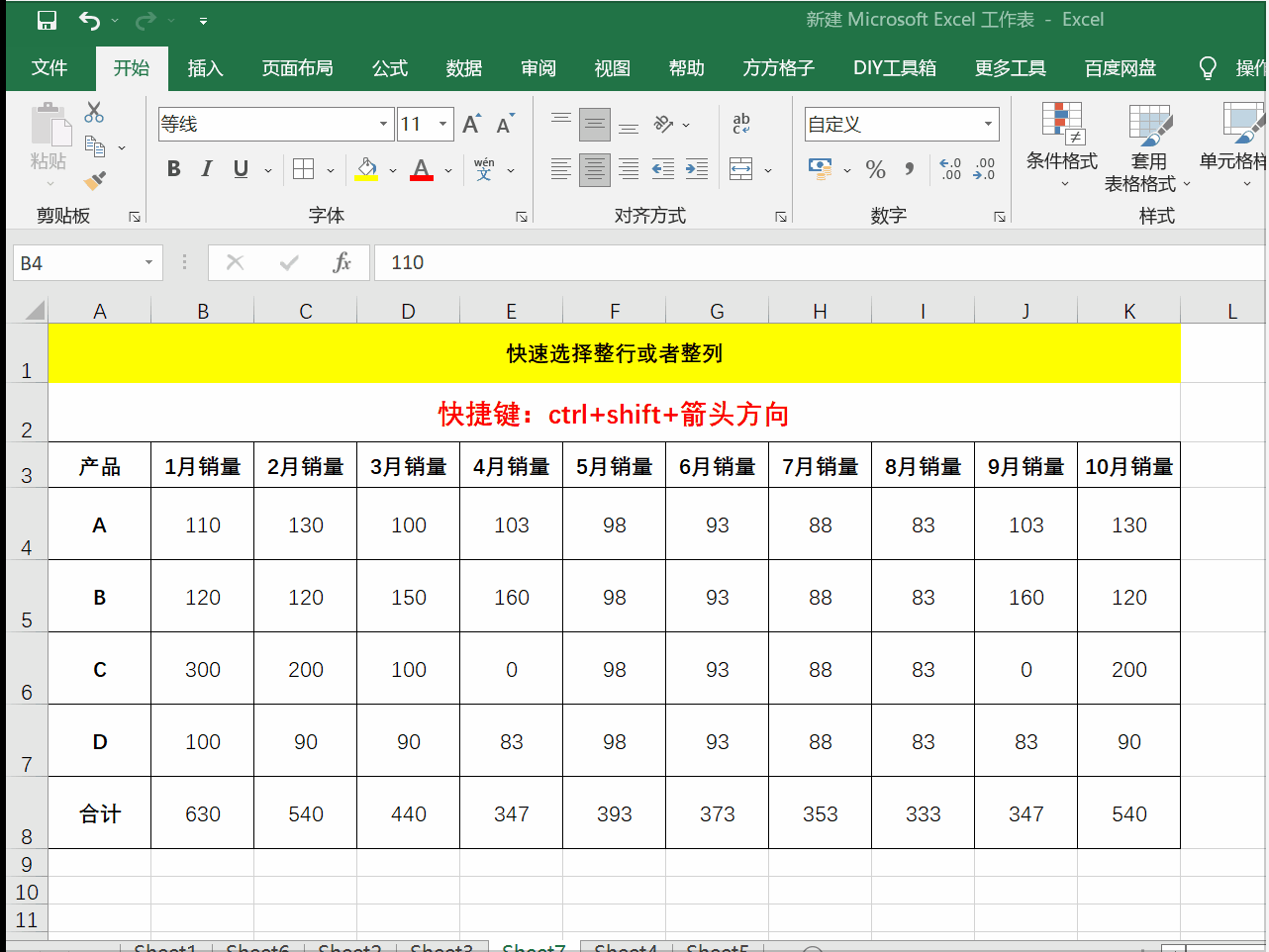Click the yellow fill color button
This screenshot has height=952, width=1269.
pos(366,169)
